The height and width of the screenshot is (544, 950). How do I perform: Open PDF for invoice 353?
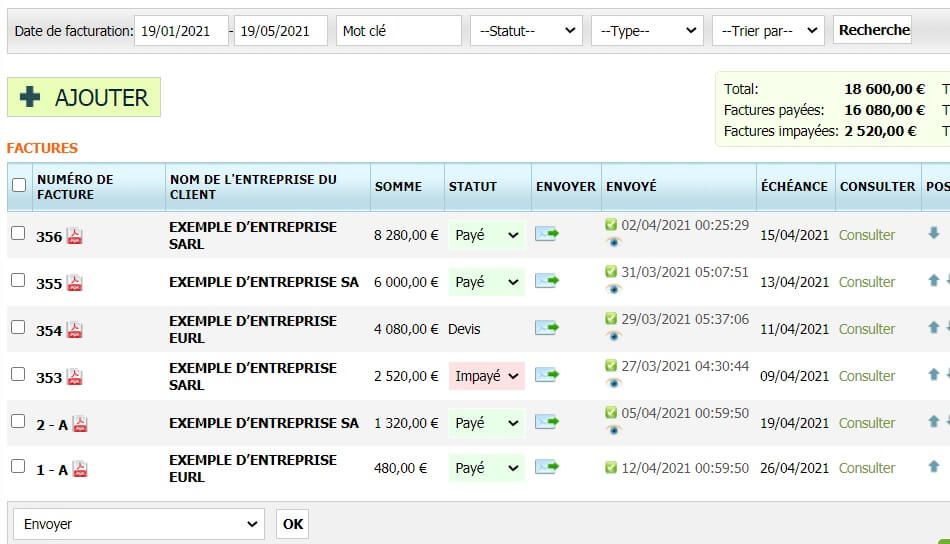pyautogui.click(x=75, y=377)
